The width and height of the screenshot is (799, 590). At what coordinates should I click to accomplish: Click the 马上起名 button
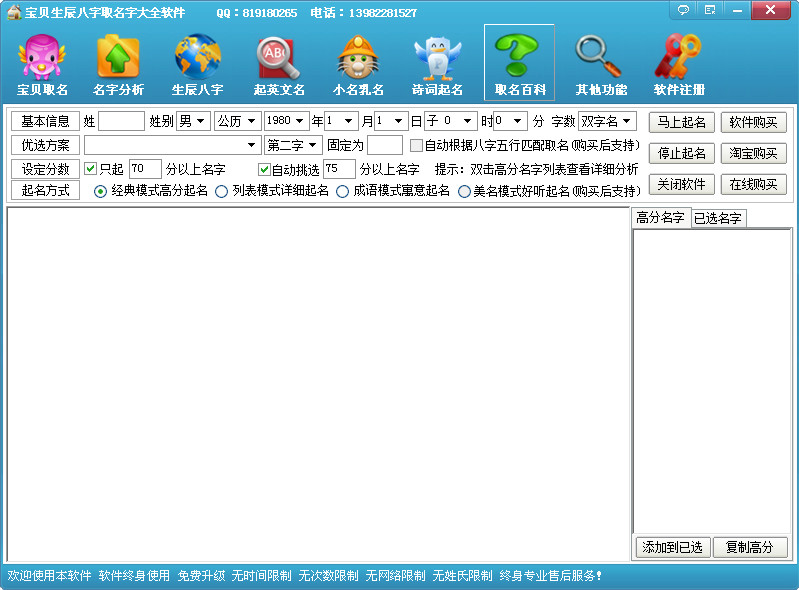pos(681,123)
